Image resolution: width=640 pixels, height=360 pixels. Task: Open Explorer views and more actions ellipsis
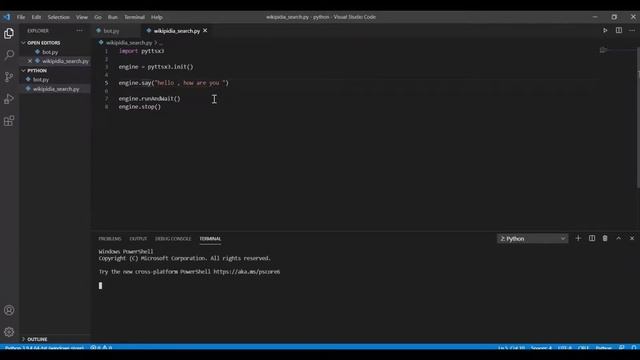tap(80, 31)
